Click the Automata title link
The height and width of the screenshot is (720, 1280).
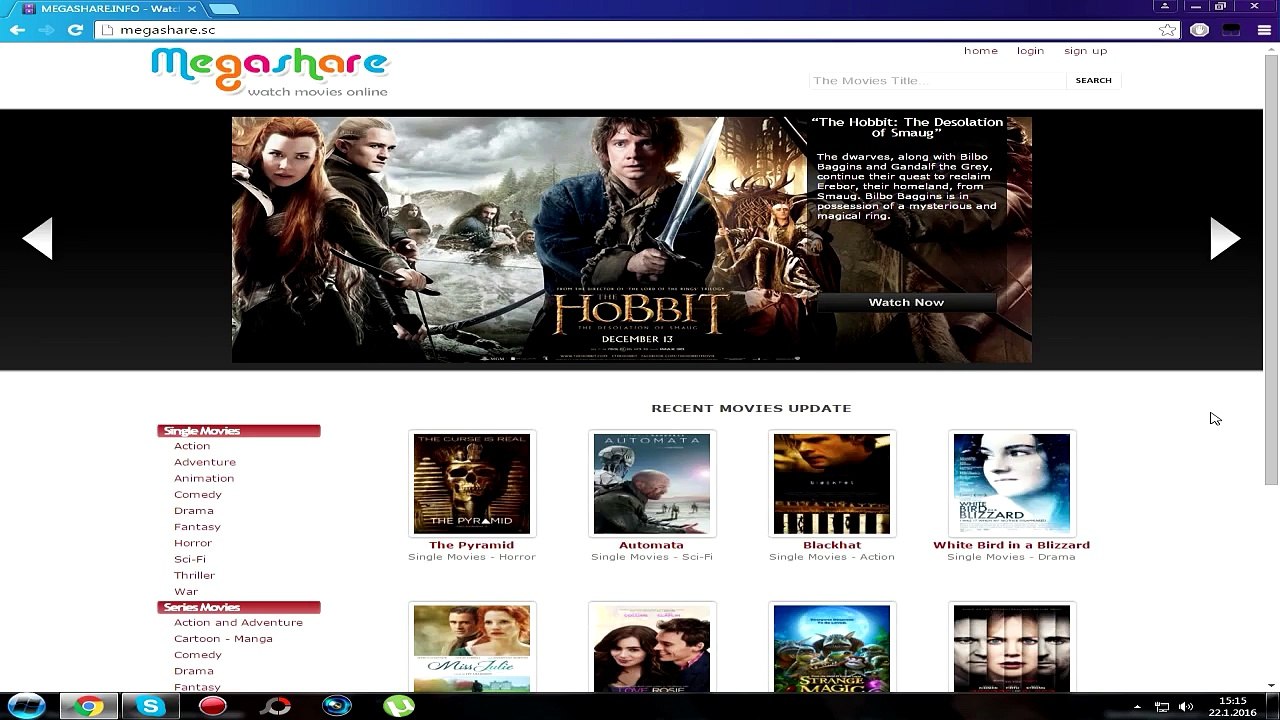[651, 545]
